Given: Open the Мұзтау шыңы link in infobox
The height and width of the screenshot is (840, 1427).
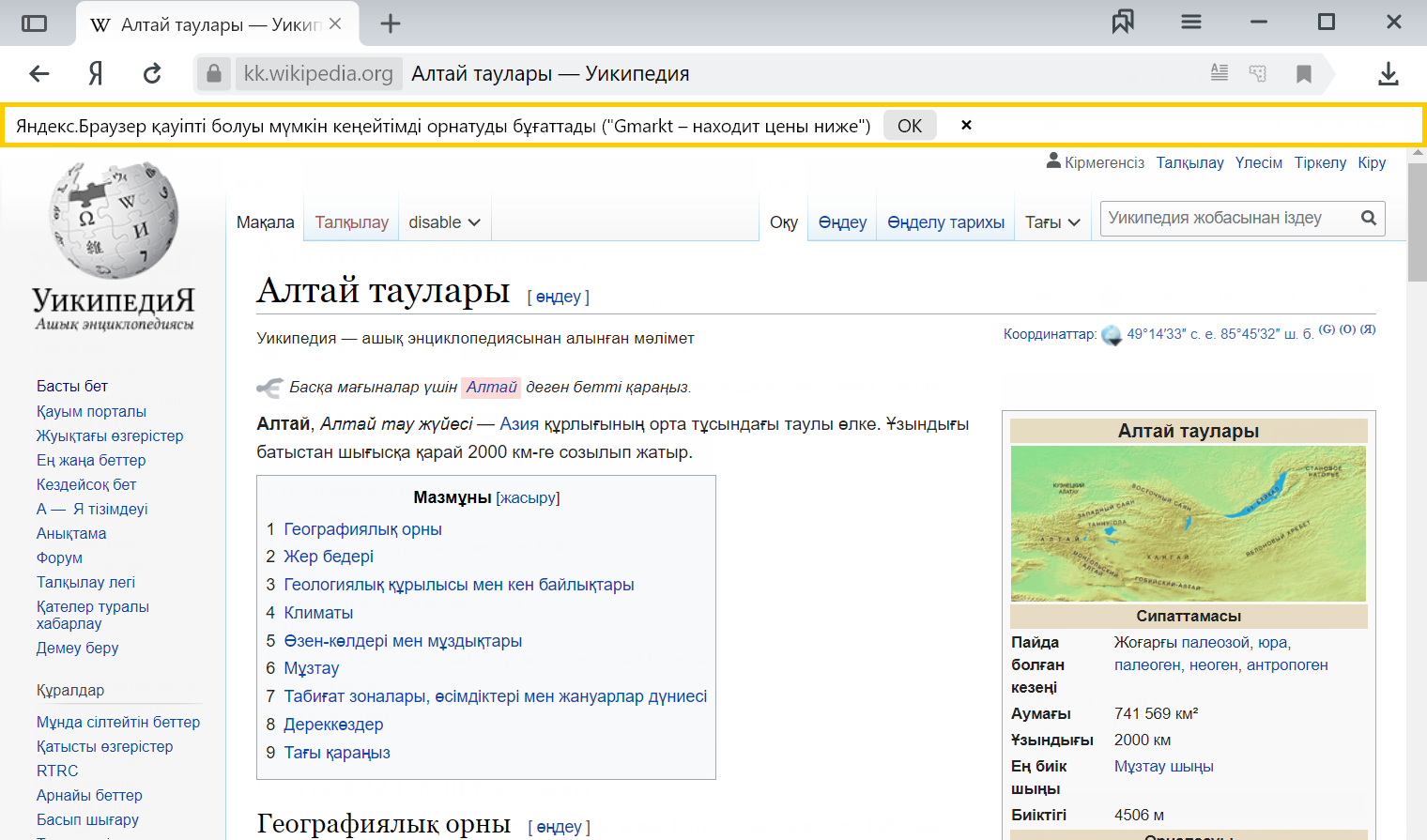Looking at the screenshot, I should click(x=1163, y=767).
